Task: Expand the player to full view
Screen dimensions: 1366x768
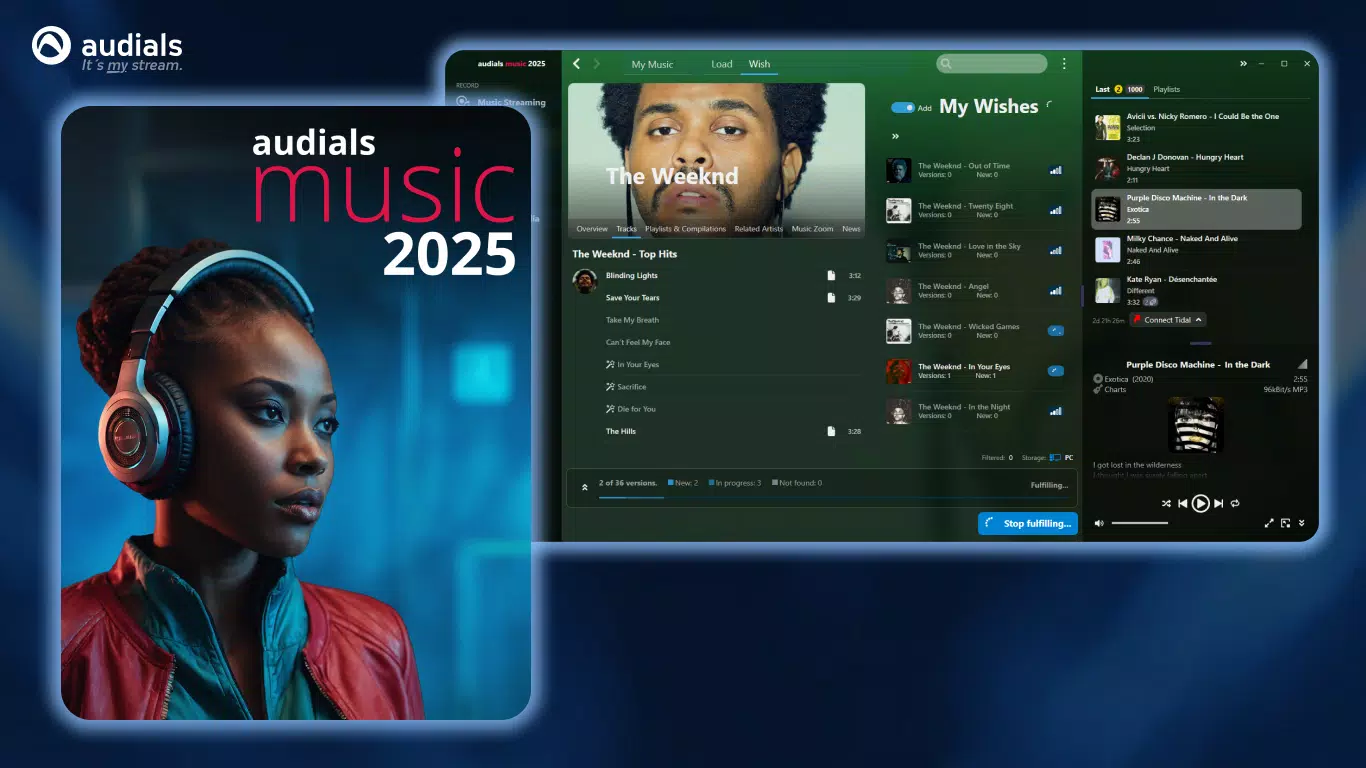Action: 1269,523
